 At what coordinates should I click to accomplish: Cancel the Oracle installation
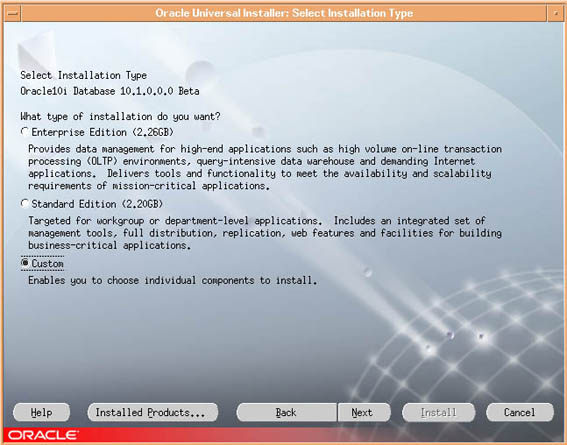click(520, 412)
